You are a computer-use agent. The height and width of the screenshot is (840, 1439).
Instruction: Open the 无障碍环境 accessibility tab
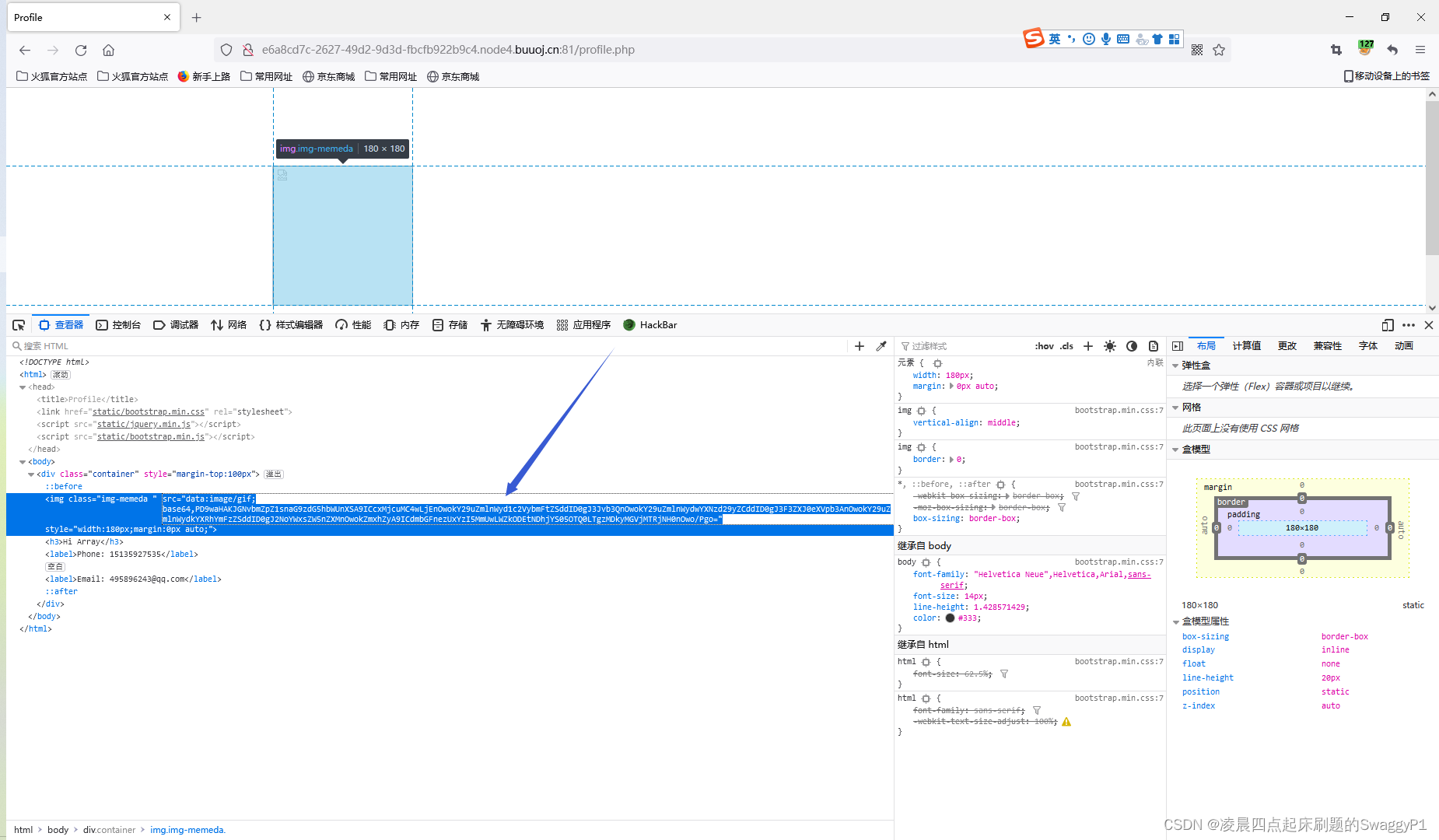click(x=512, y=325)
